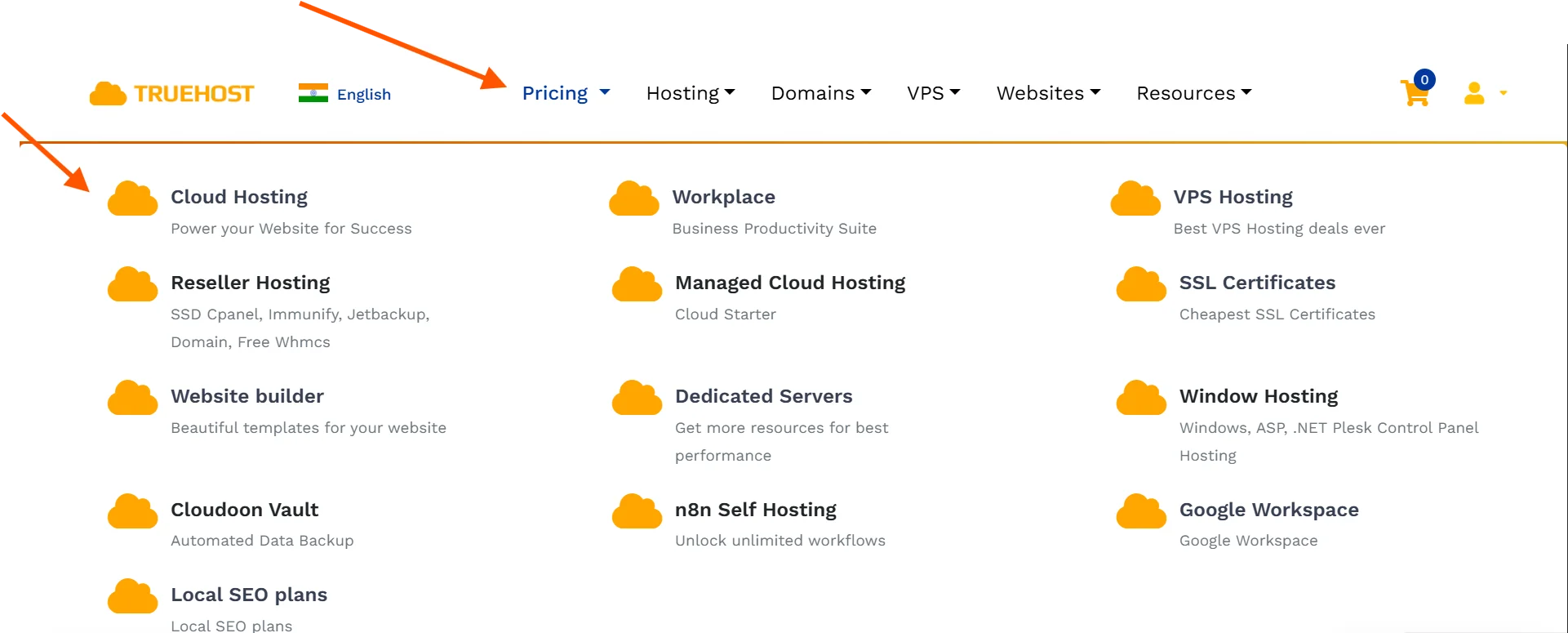The height and width of the screenshot is (633, 1568).
Task: Open Website builder link
Action: (x=247, y=396)
